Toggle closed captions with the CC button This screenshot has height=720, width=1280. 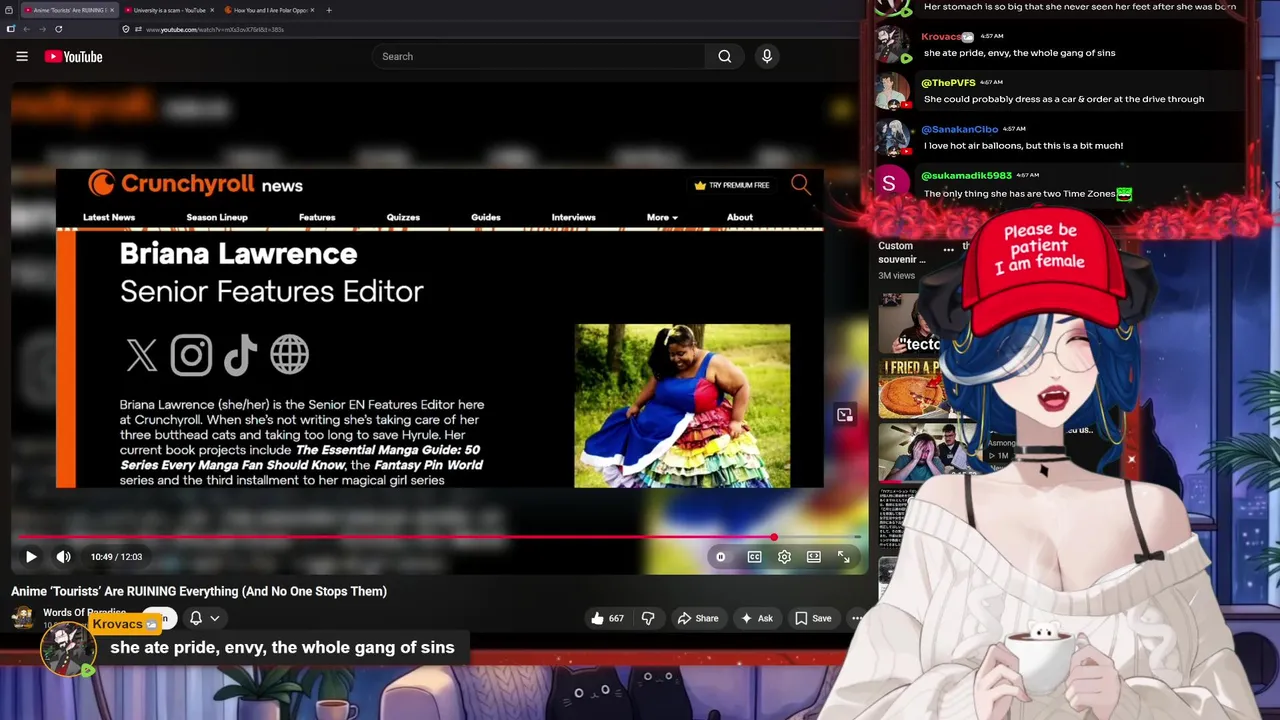point(754,557)
